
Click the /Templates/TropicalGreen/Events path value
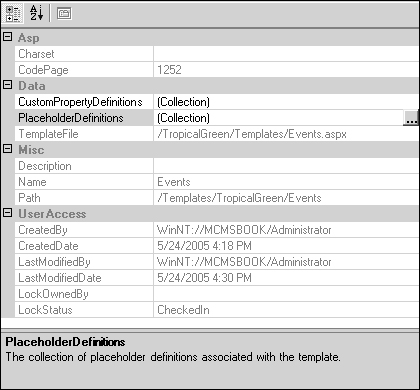239,198
